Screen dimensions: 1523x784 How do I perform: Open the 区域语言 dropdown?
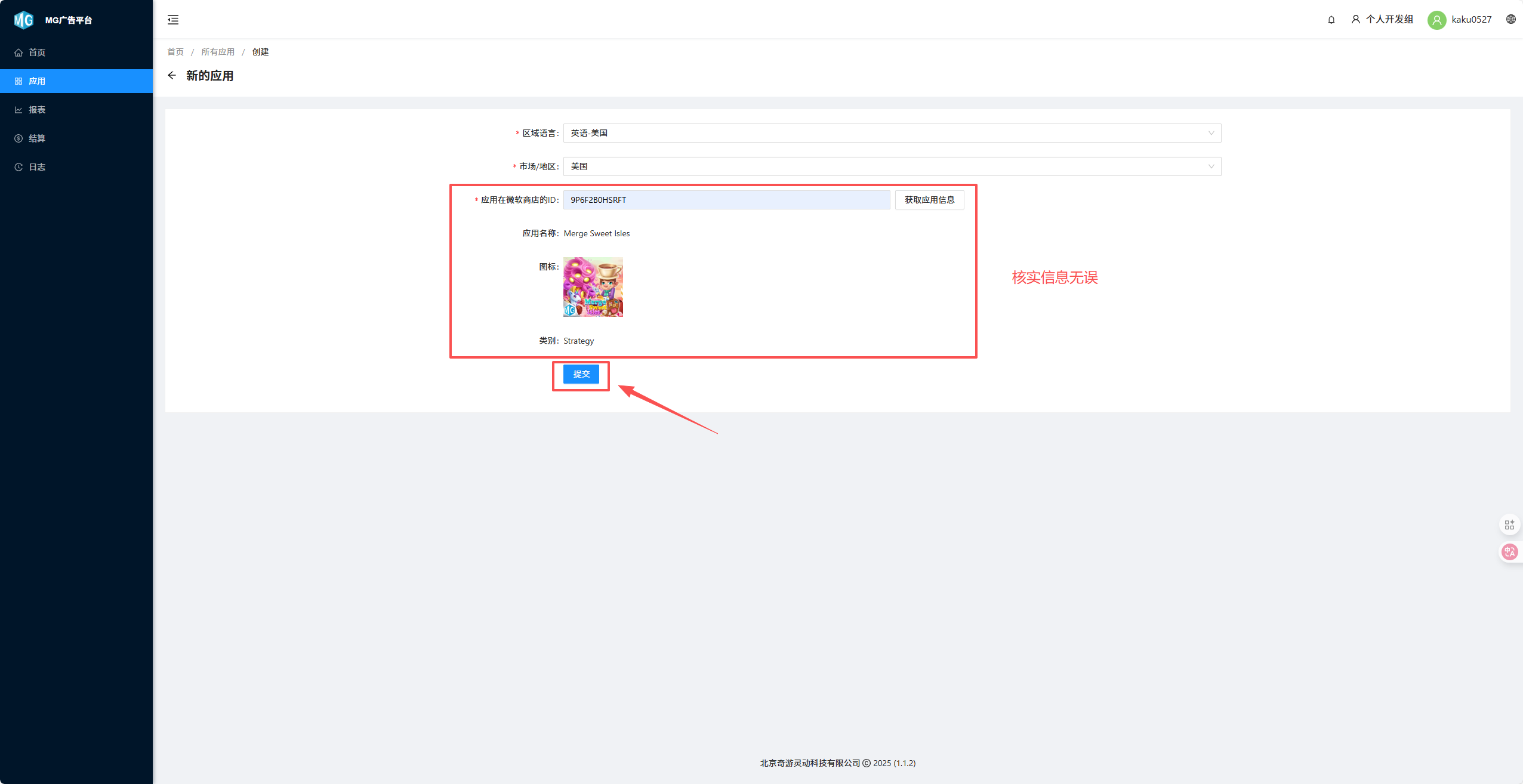[892, 133]
